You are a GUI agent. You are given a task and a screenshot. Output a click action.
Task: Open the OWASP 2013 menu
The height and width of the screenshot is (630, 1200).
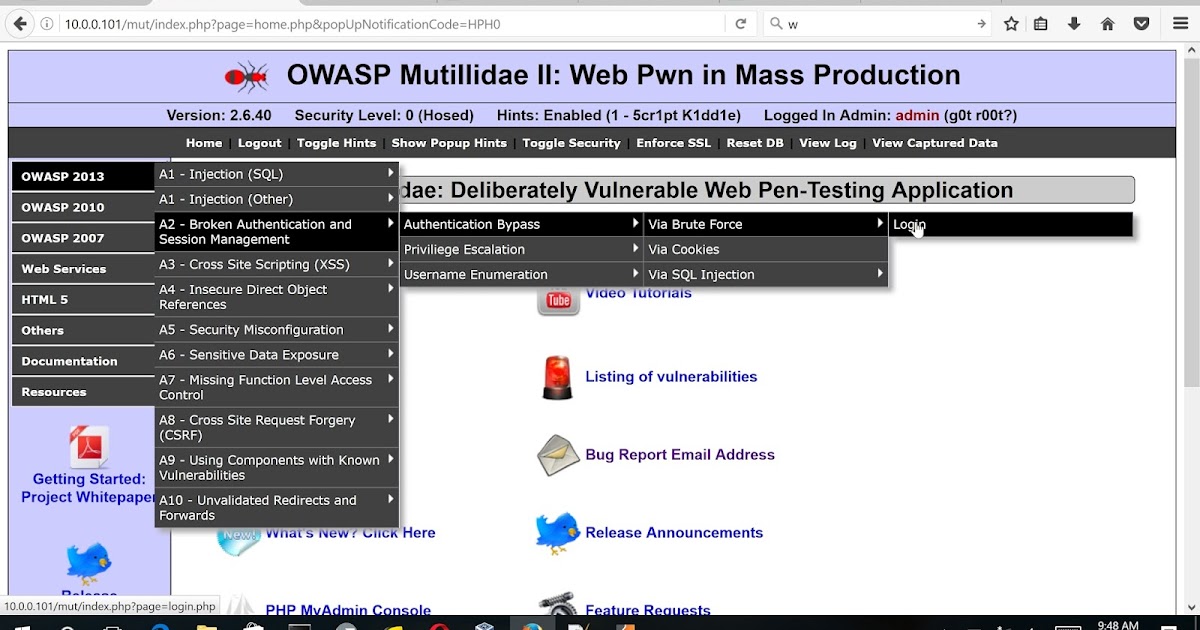[83, 177]
